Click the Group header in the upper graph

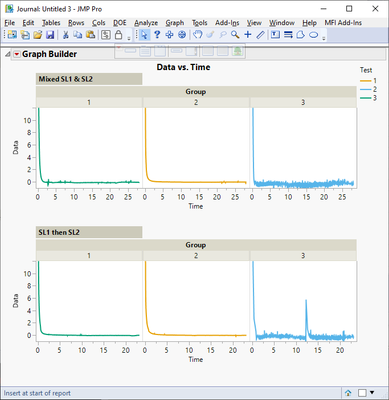[196, 92]
